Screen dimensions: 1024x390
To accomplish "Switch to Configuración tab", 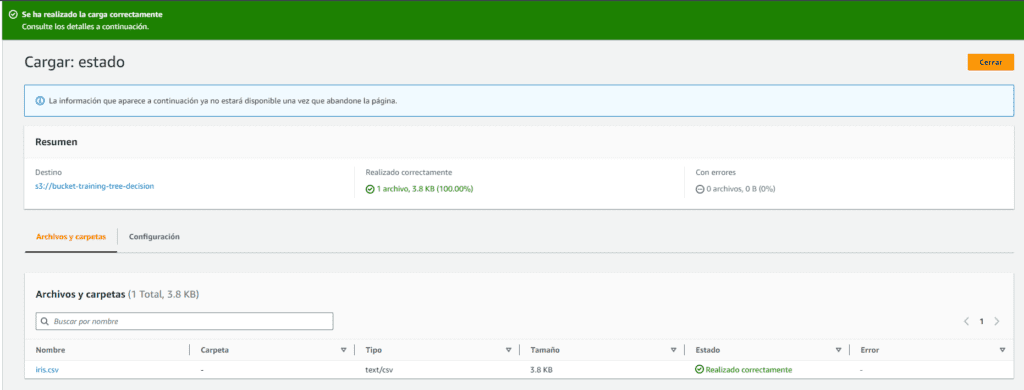I will (x=154, y=236).
